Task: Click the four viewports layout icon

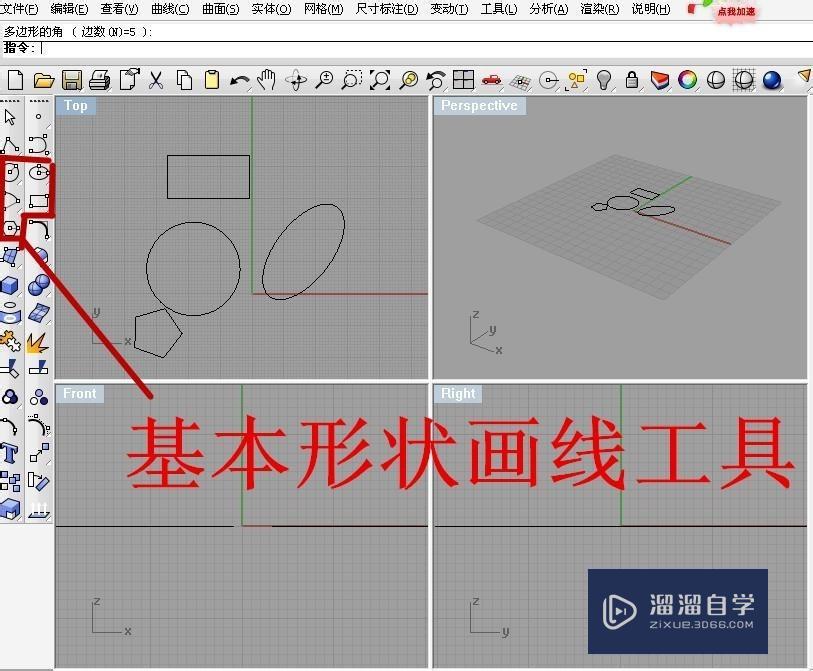Action: tap(464, 80)
